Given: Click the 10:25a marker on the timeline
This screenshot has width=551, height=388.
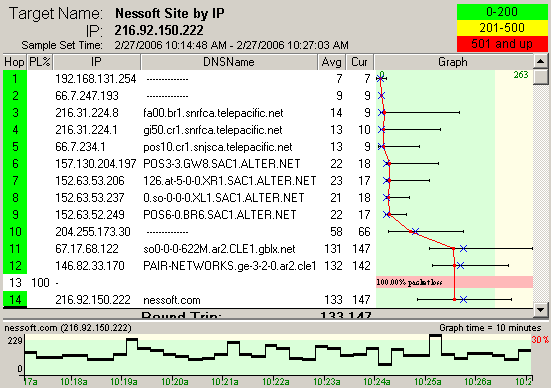Looking at the screenshot, I should [x=428, y=382].
